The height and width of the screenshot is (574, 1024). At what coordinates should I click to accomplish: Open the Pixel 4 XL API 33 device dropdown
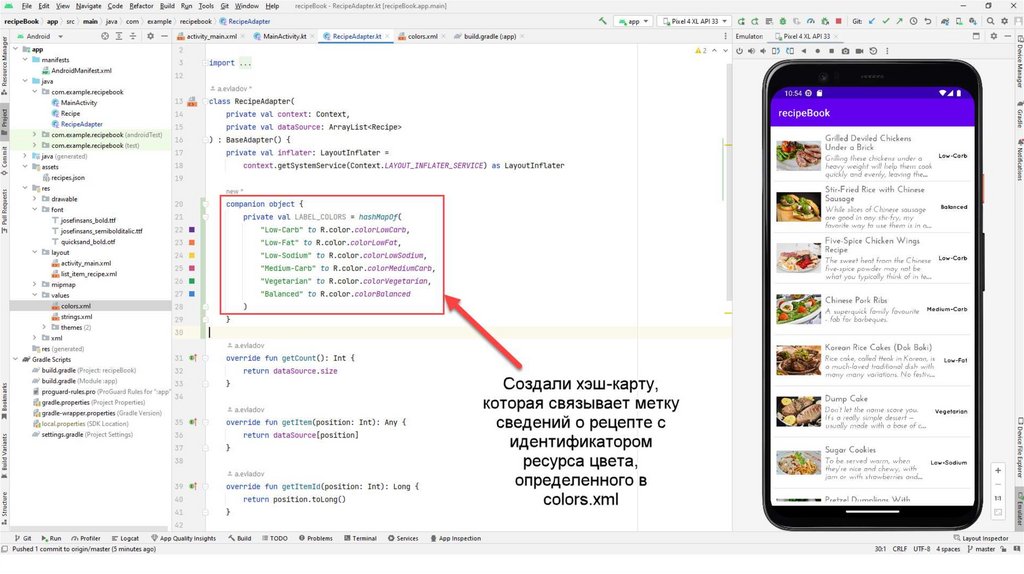(x=693, y=20)
